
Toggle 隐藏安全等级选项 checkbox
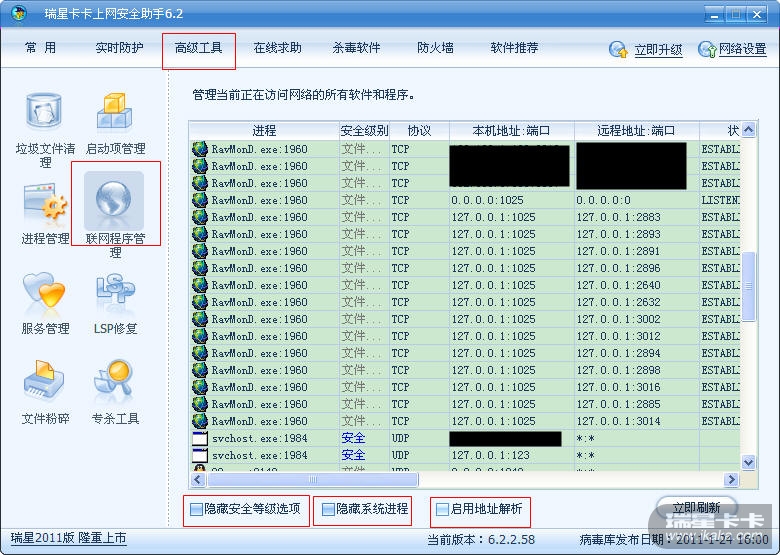point(196,509)
